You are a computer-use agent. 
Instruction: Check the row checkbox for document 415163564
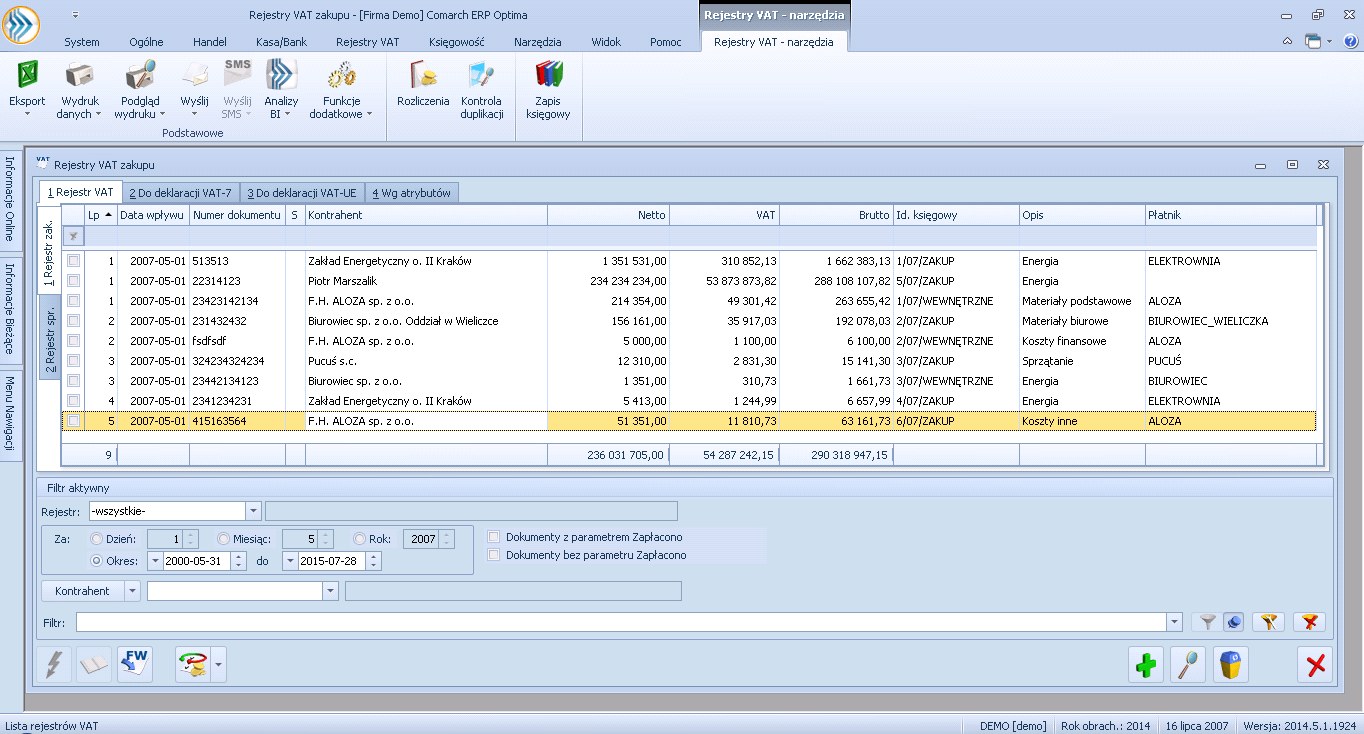click(73, 421)
